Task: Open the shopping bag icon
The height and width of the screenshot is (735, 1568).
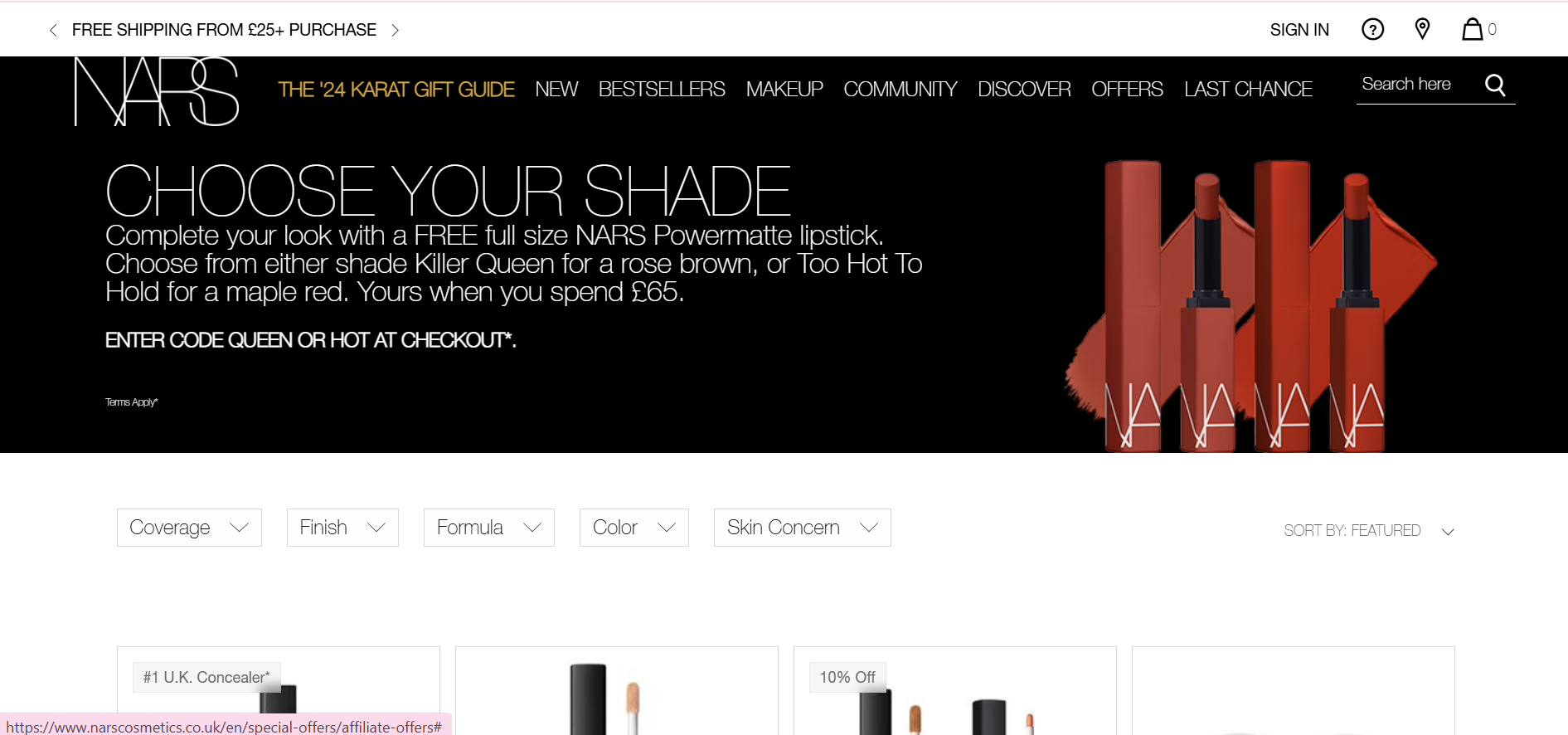Action: click(x=1472, y=29)
